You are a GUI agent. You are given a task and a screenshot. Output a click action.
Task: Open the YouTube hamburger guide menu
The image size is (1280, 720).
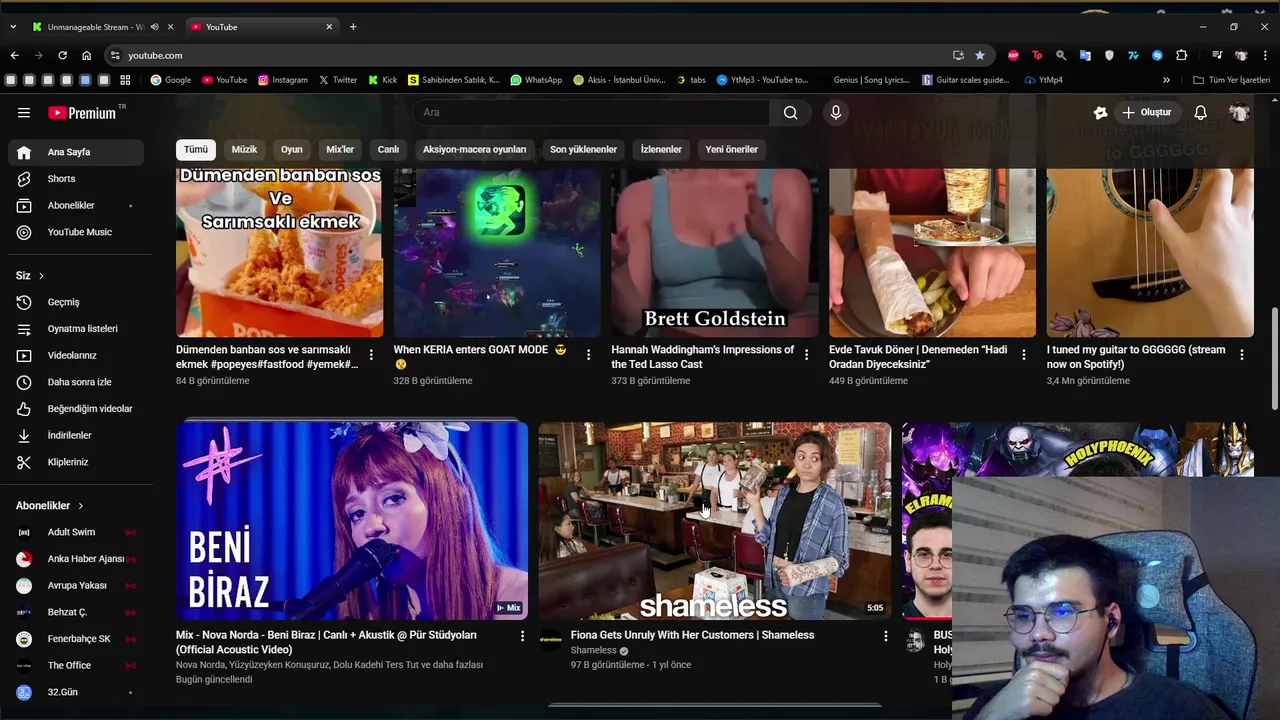tap(24, 113)
